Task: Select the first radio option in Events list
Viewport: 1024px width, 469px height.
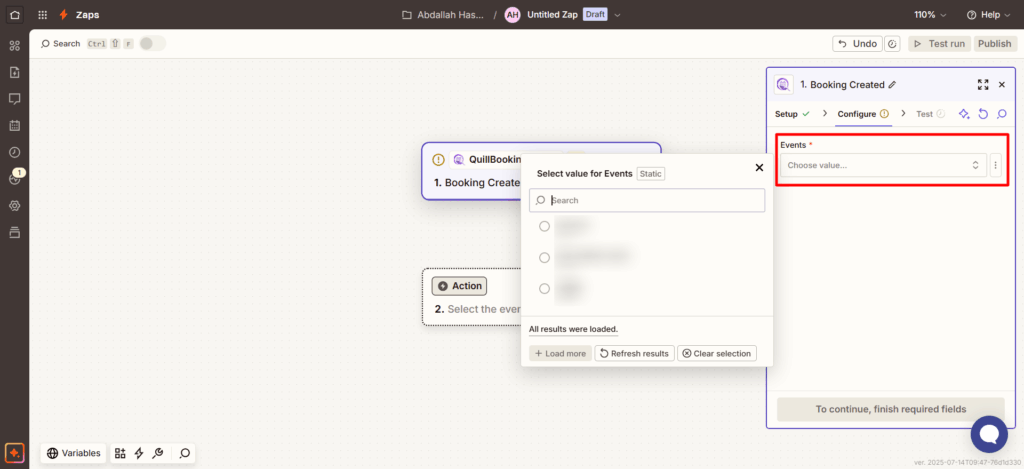Action: pyautogui.click(x=544, y=226)
